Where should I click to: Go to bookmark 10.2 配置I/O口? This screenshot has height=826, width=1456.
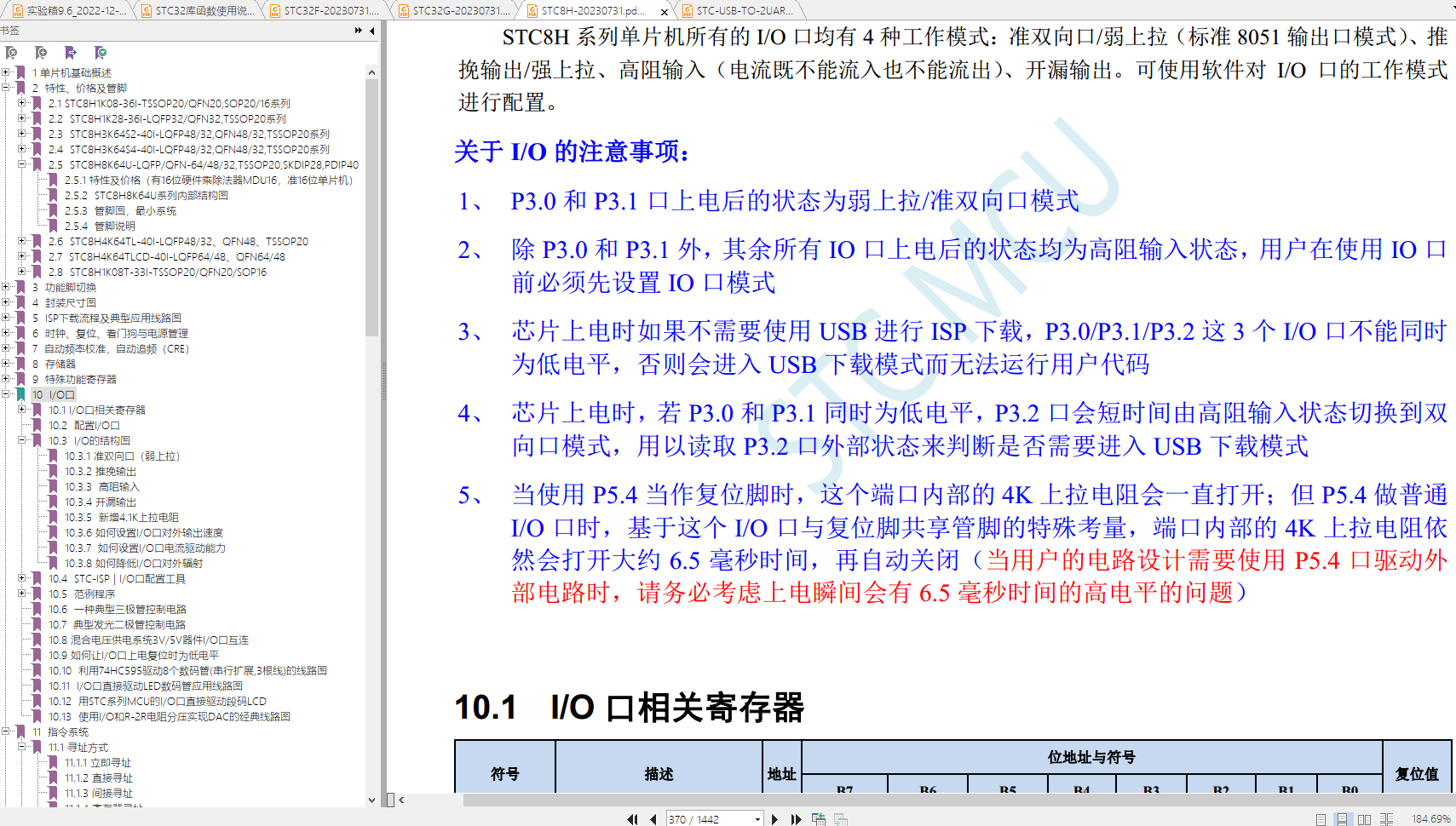83,425
